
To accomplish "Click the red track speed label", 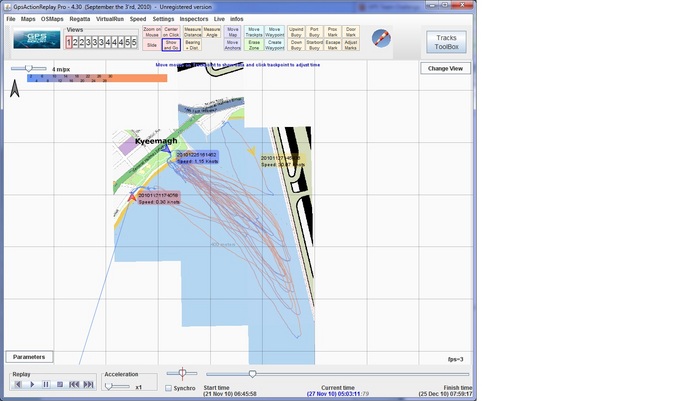I will coord(158,199).
